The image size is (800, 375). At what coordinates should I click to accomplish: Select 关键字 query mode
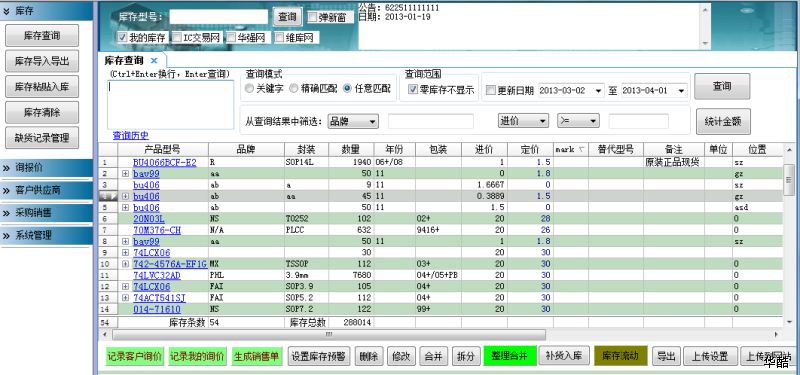click(249, 88)
